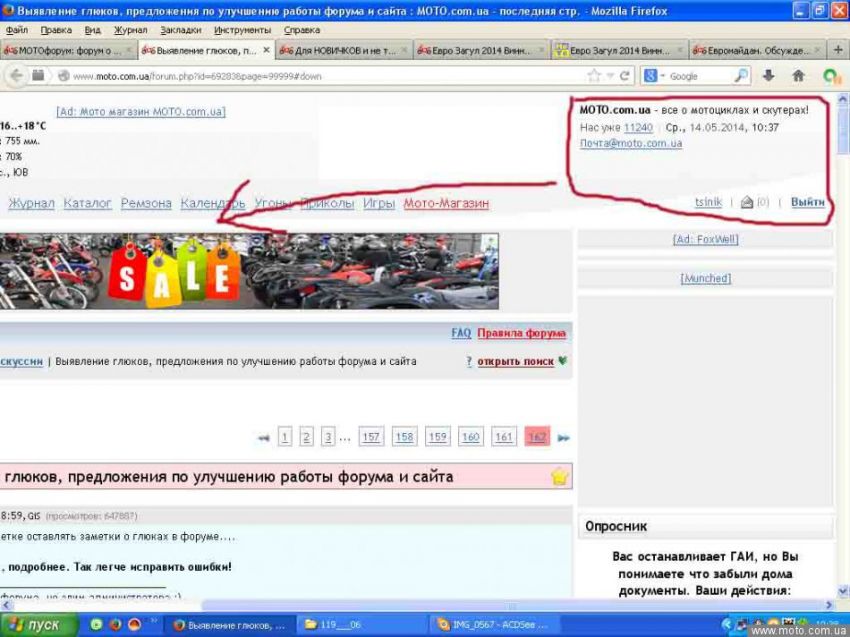Open the mail envelope icon beside tsinik
Screen dimensions: 850x637
point(747,202)
